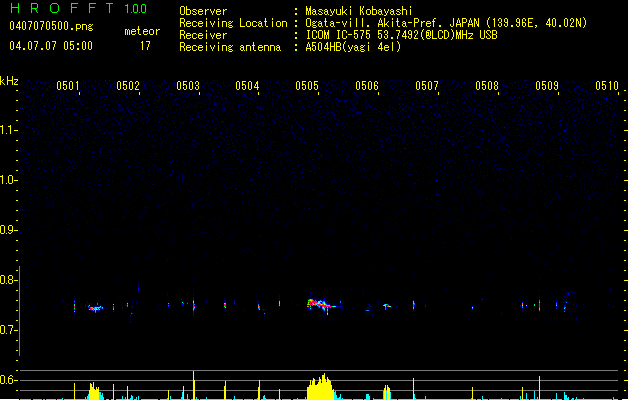Screen dimensions: 629x400
Task: Click the 0505 time marker
Action: 307,86
